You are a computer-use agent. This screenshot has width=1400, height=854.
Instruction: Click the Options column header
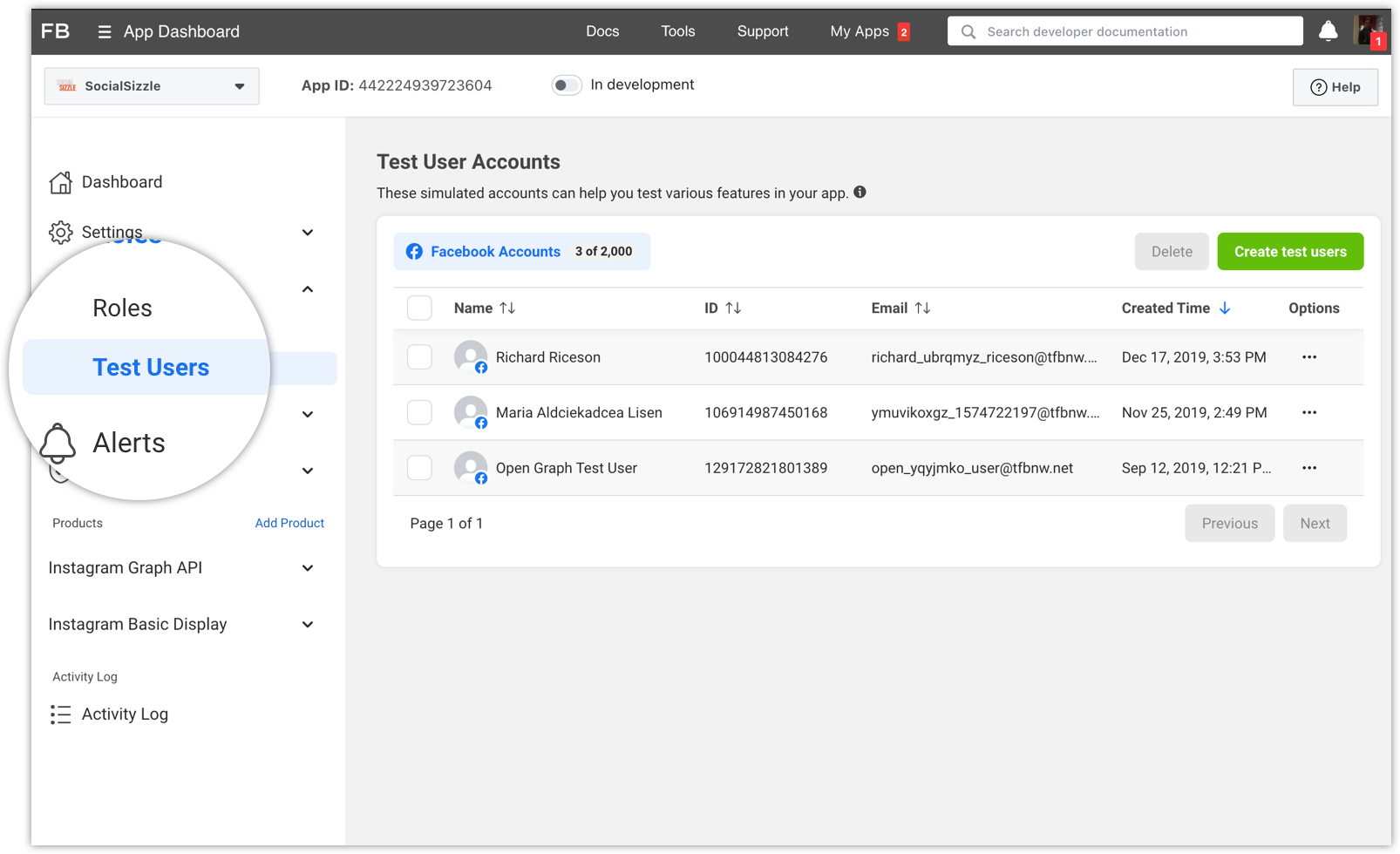(1314, 308)
